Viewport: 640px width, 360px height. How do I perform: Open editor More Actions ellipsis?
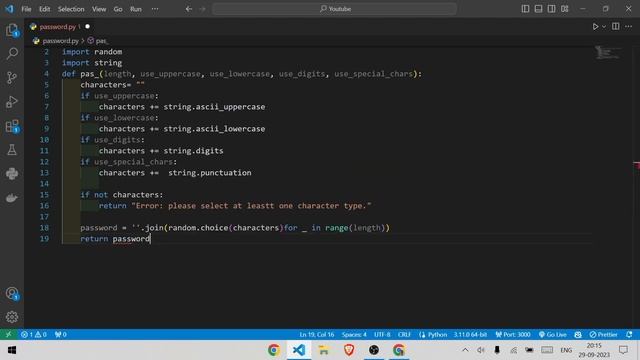pos(628,27)
